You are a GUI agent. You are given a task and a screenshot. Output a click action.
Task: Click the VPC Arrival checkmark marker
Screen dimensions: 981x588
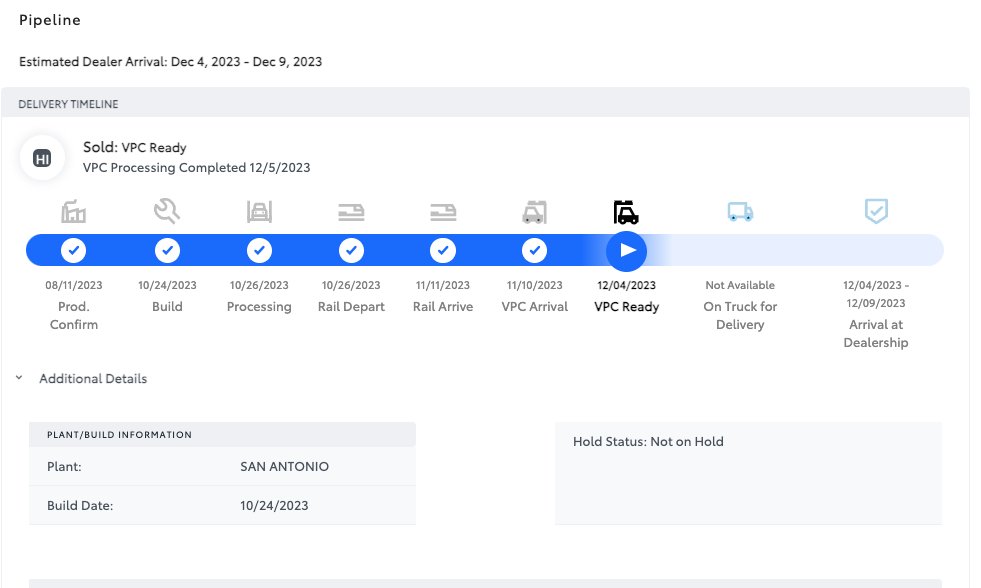click(534, 250)
